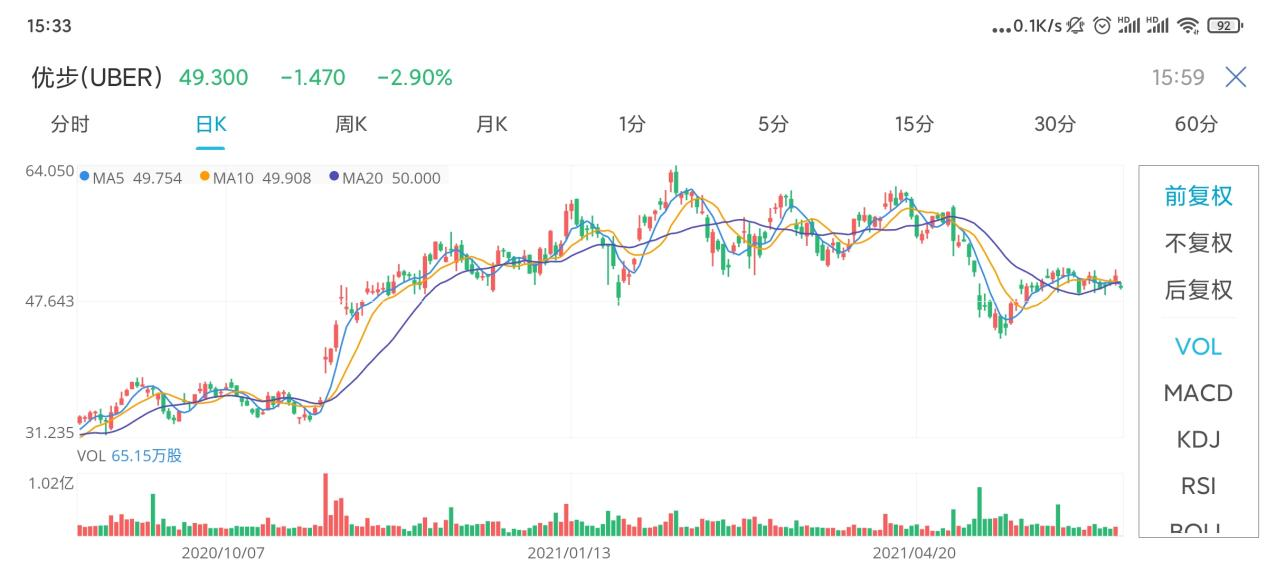This screenshot has width=1267, height=570.
Task: Switch indicator to KDJ
Action: 1198,439
